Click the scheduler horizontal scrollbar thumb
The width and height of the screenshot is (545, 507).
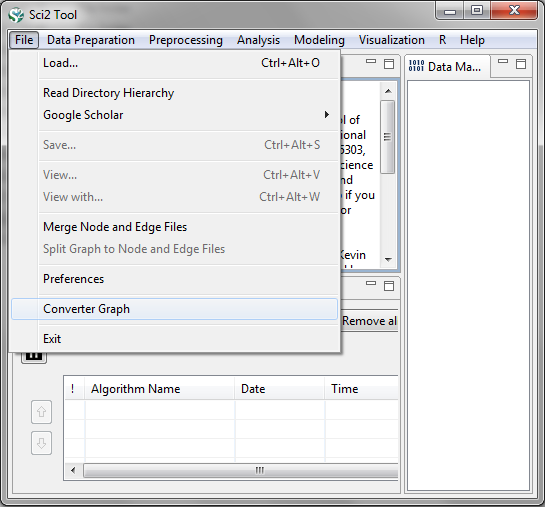coord(241,471)
